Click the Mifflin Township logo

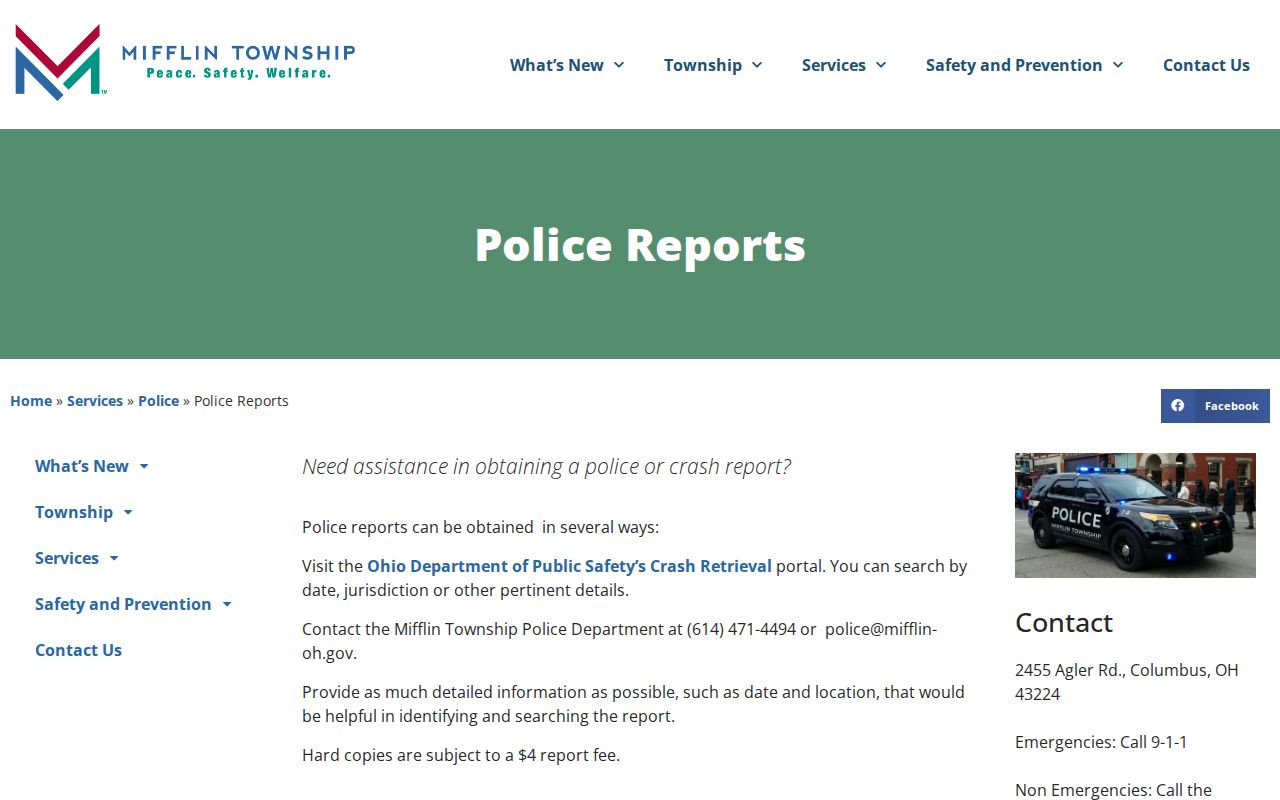(x=185, y=62)
